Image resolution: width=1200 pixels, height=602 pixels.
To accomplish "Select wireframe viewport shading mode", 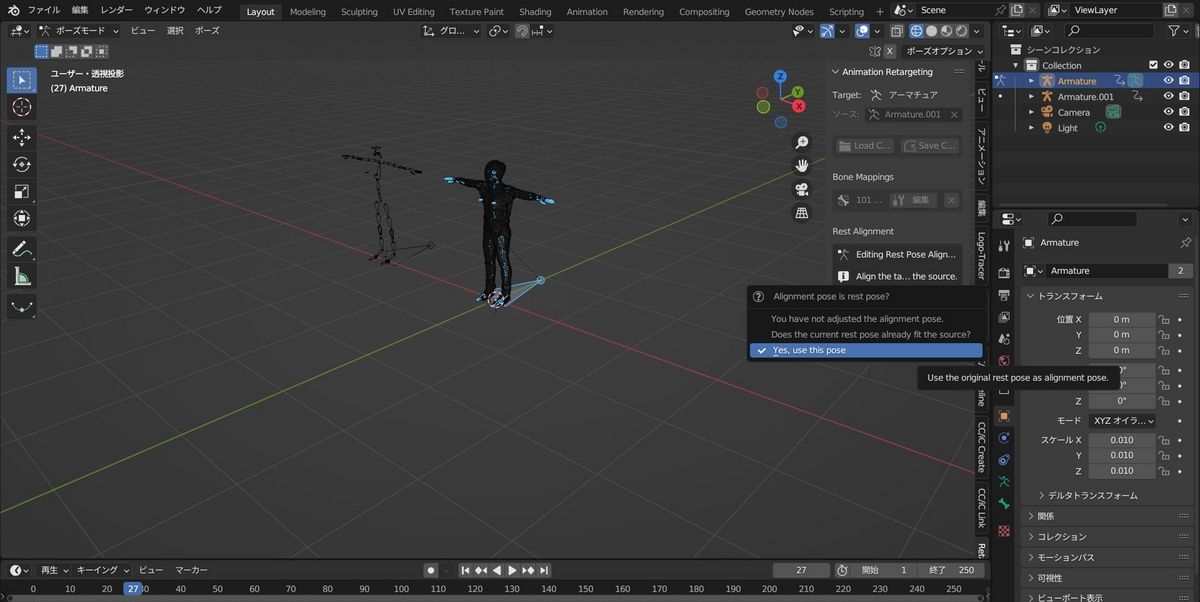I will point(917,31).
